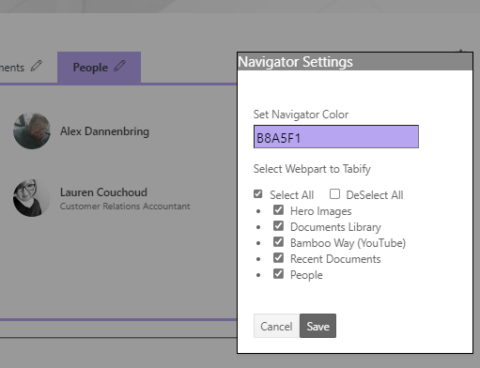The width and height of the screenshot is (480, 368).
Task: Click the 'Bamboo Way (YouTube)' label text
Action: click(348, 243)
